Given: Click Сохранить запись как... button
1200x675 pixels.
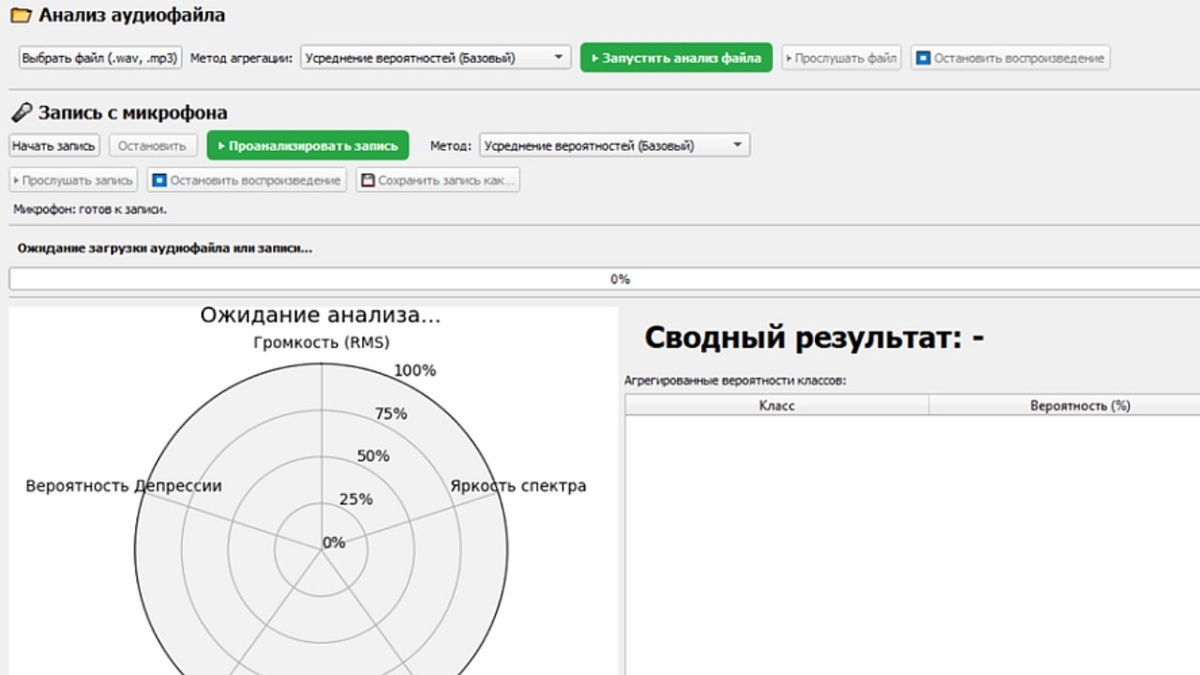Looking at the screenshot, I should 437,181.
